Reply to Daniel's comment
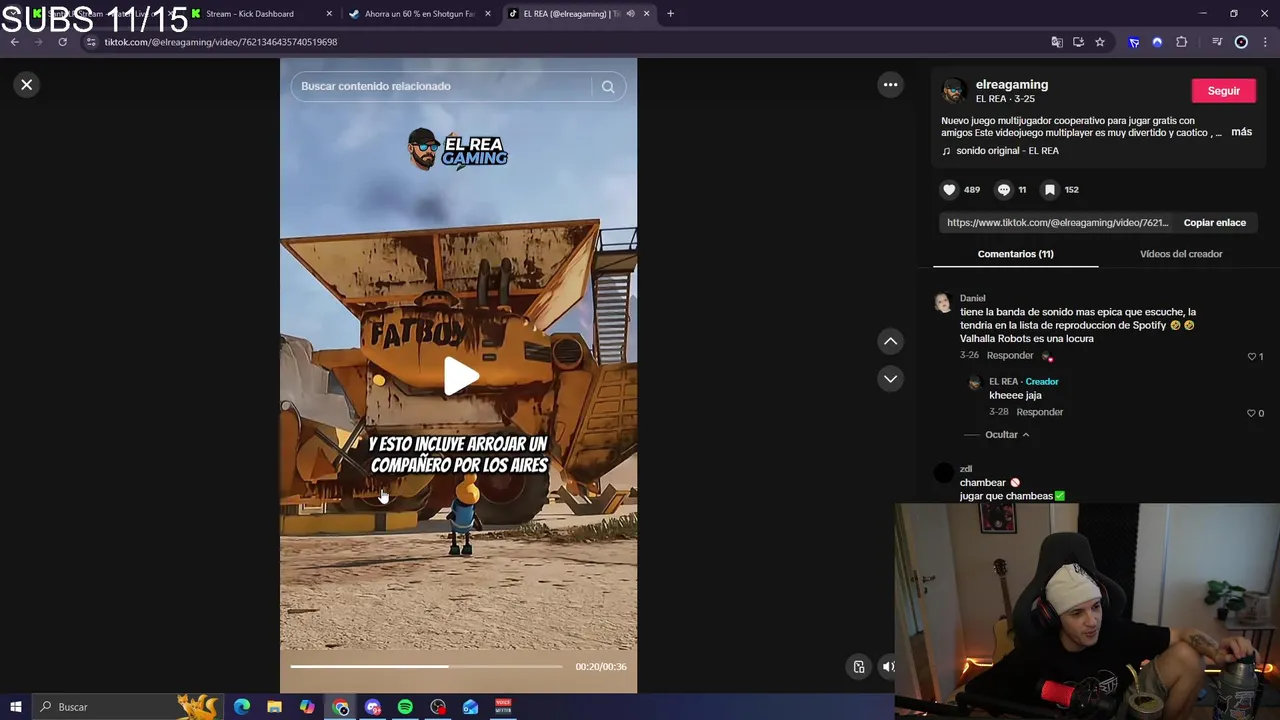Viewport: 1280px width, 720px height. tap(1010, 356)
